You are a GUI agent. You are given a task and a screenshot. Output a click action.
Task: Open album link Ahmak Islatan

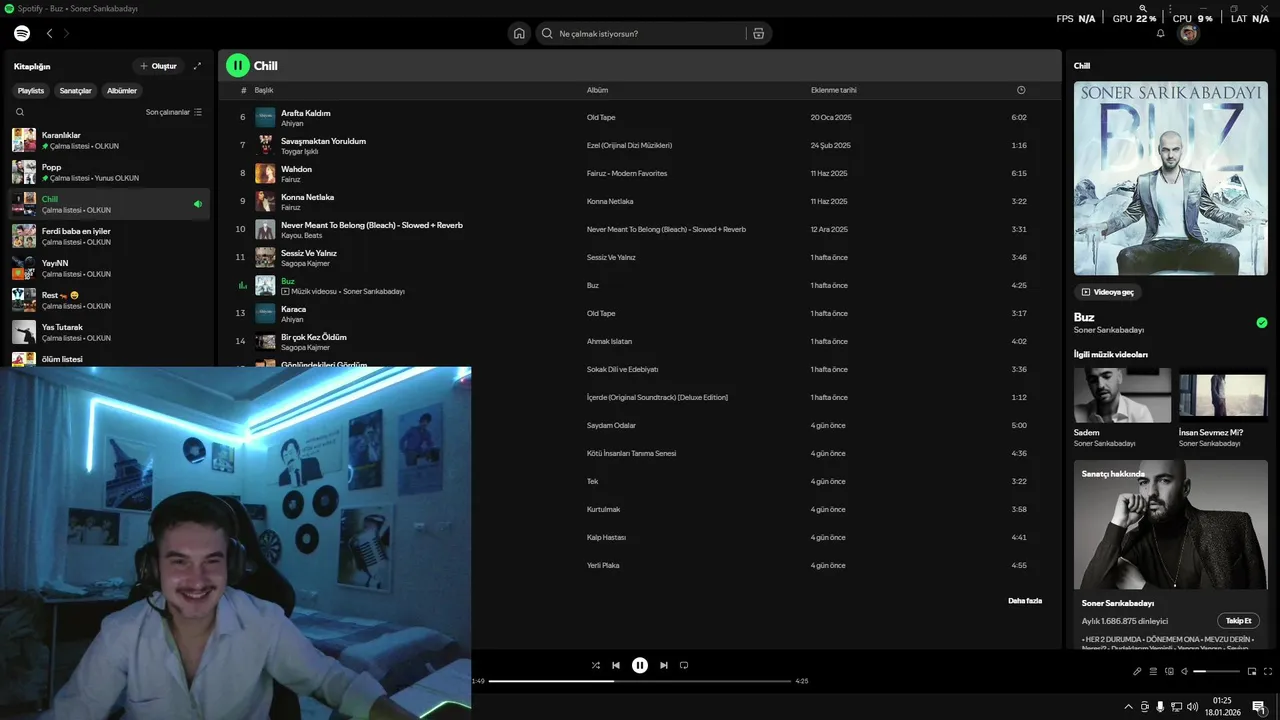(609, 341)
